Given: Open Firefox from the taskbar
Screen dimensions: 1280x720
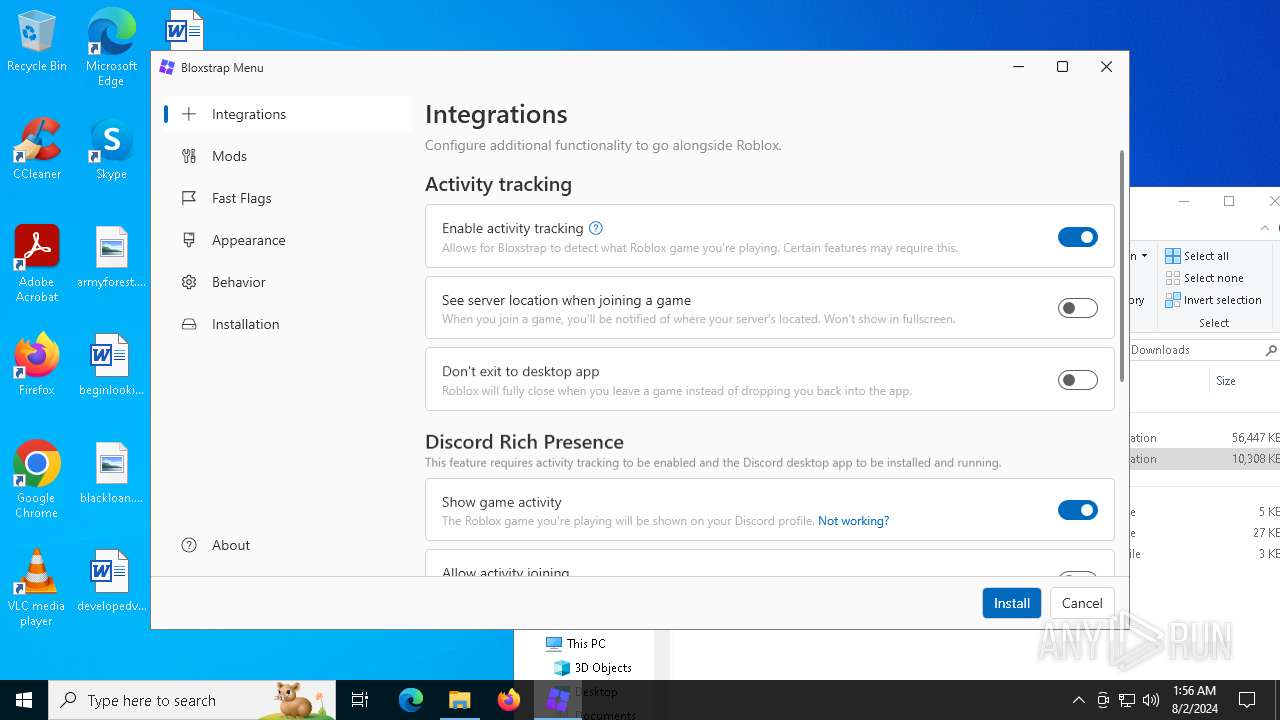Looking at the screenshot, I should [509, 700].
